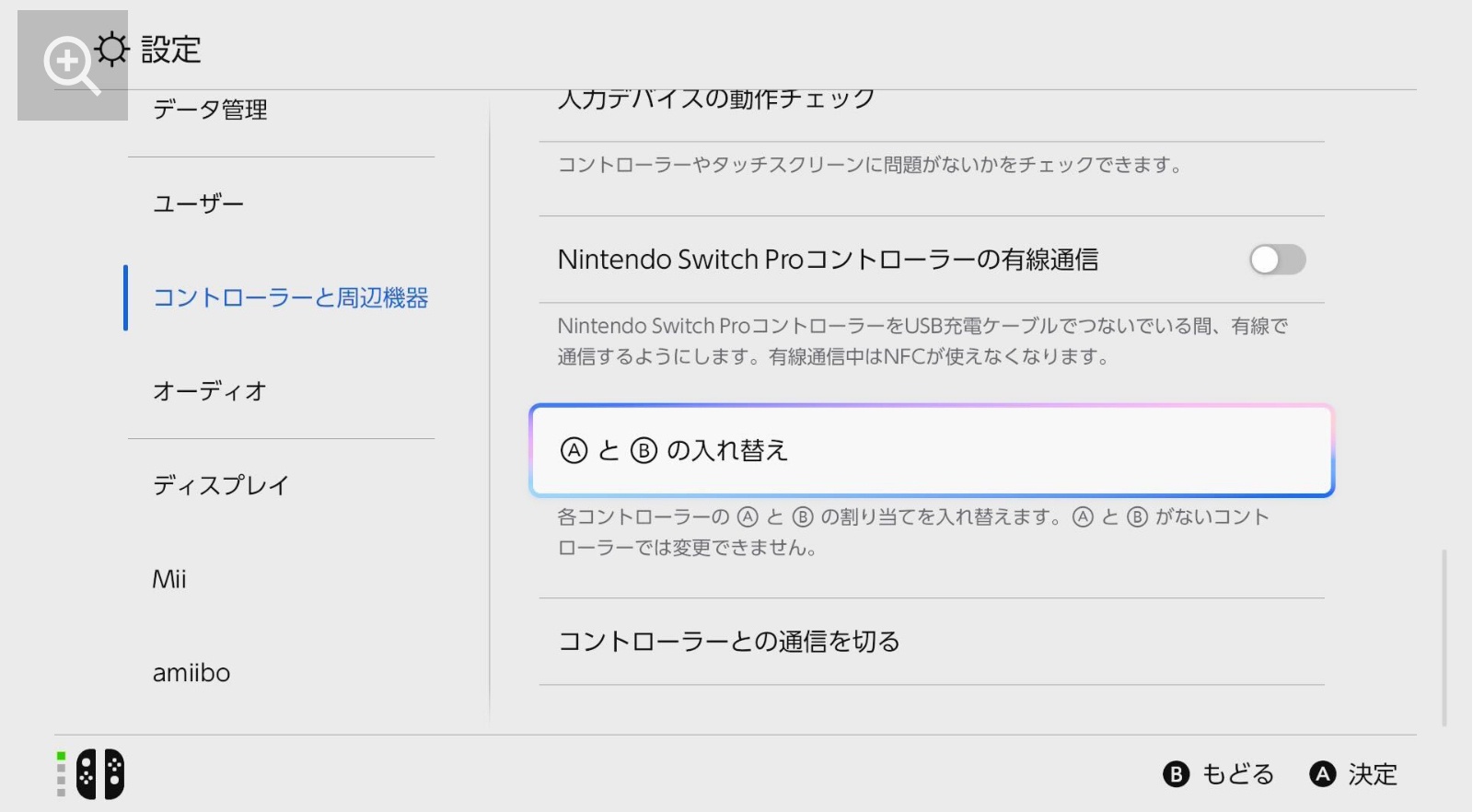Viewport: 1473px width, 812px height.
Task: Select コントローラーとの通信を切る option
Action: click(x=932, y=642)
